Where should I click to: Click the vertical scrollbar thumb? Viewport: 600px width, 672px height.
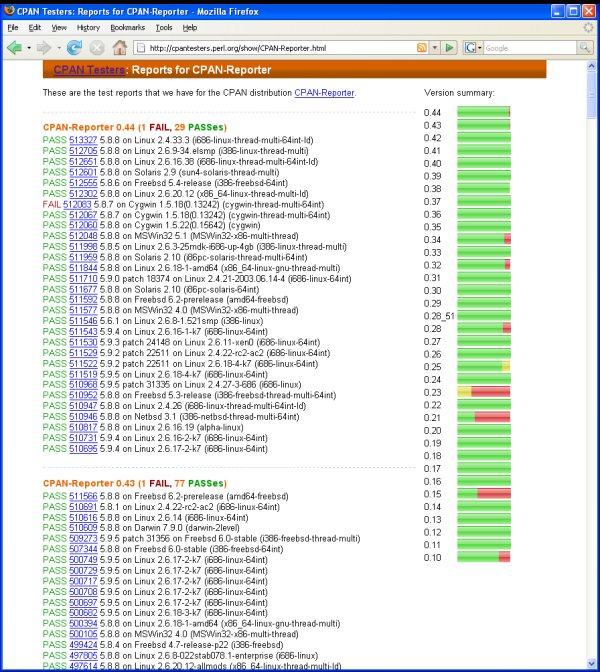(x=591, y=95)
